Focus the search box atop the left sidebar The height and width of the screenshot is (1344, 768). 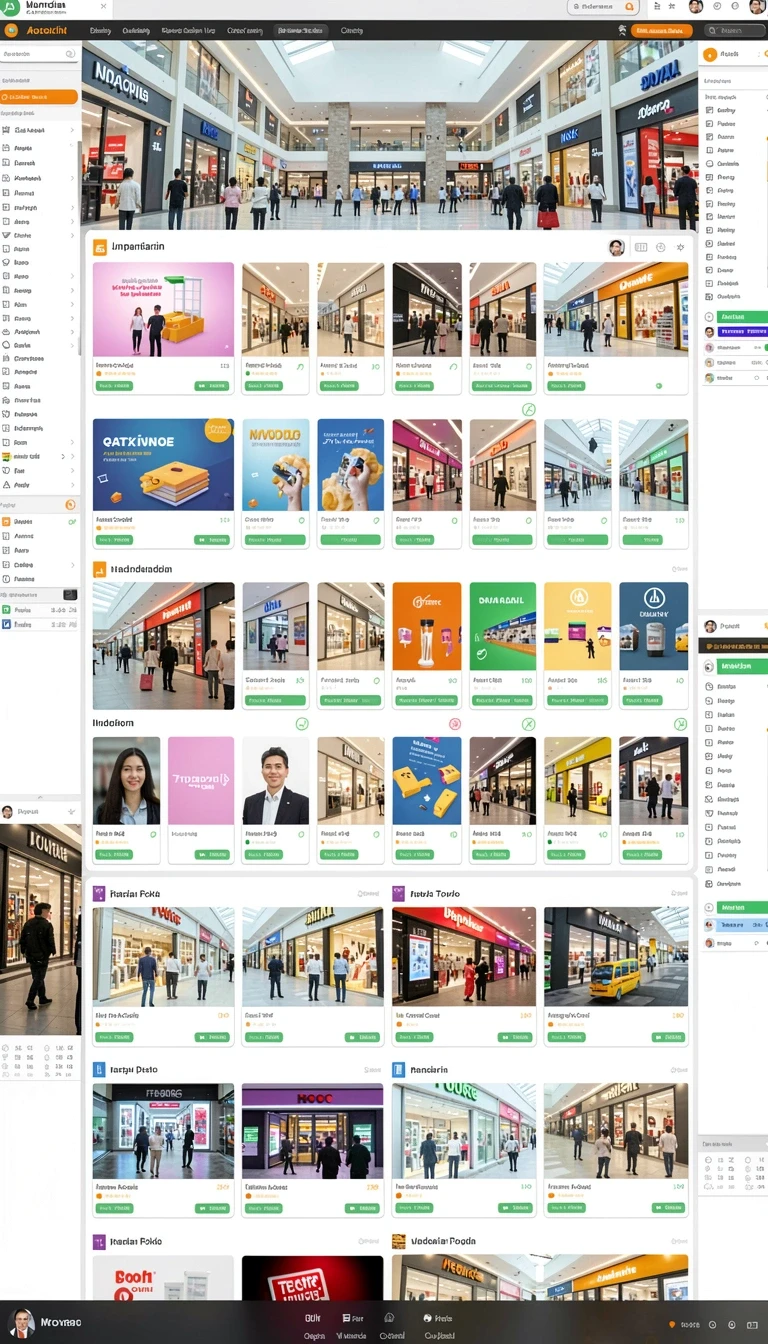pyautogui.click(x=39, y=54)
